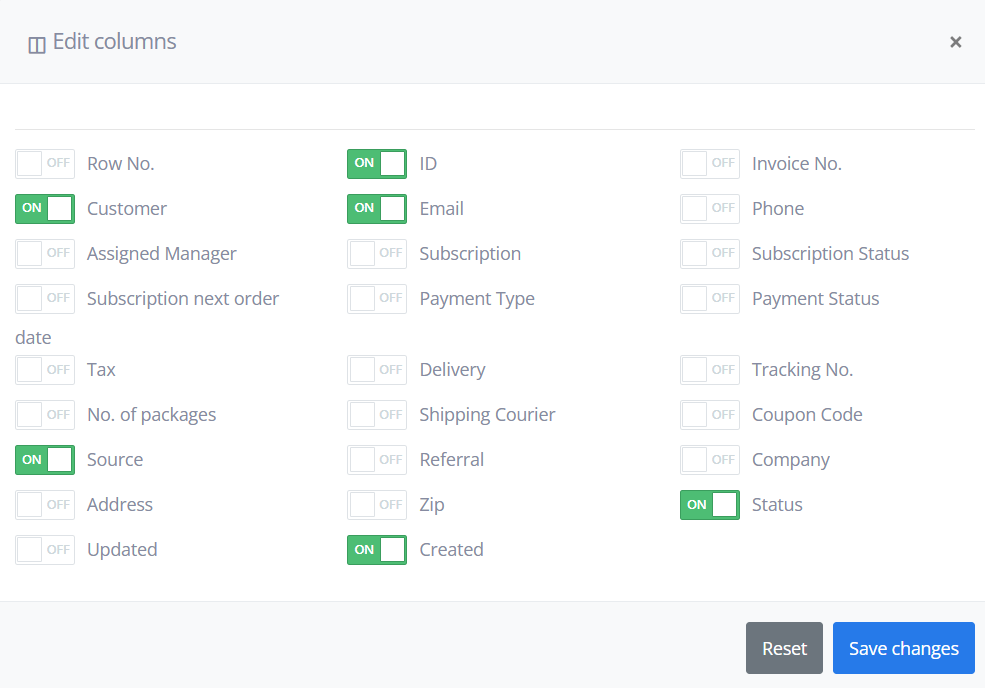Enable Shipping Courier column toggle
Viewport: 985px width, 688px height.
(377, 415)
